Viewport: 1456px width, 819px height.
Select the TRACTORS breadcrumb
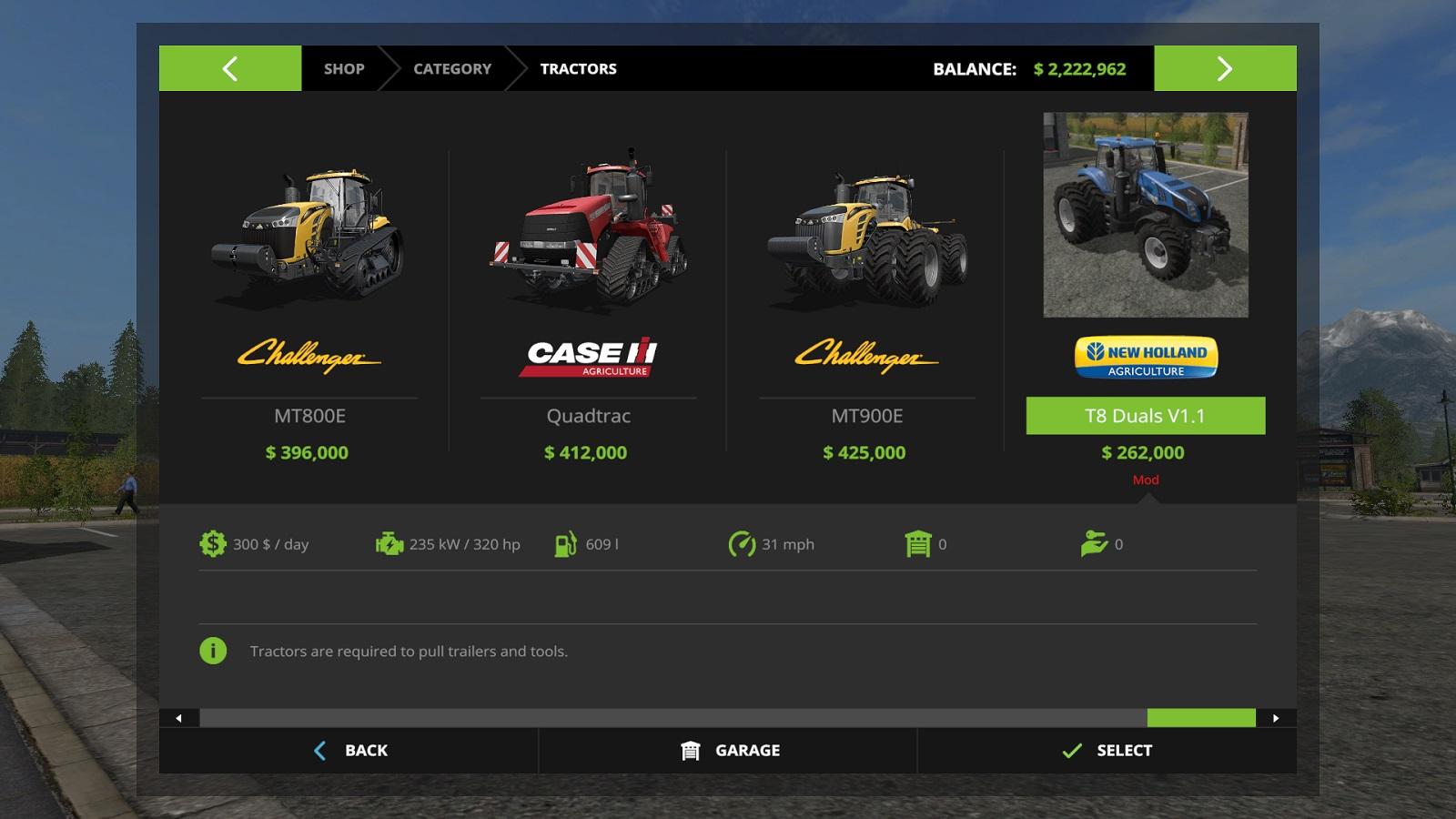pyautogui.click(x=578, y=68)
